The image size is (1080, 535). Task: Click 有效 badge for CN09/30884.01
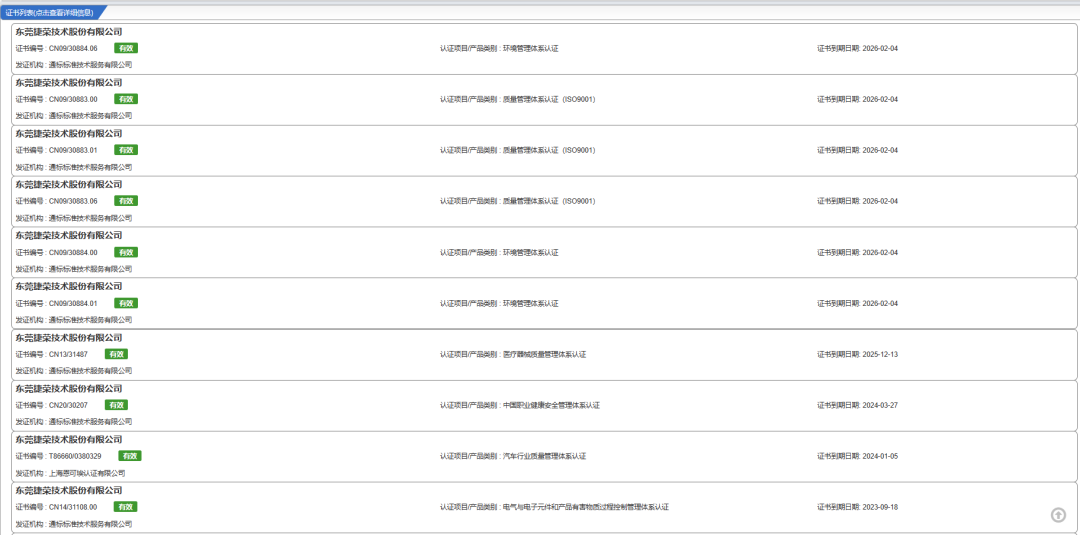coord(126,304)
